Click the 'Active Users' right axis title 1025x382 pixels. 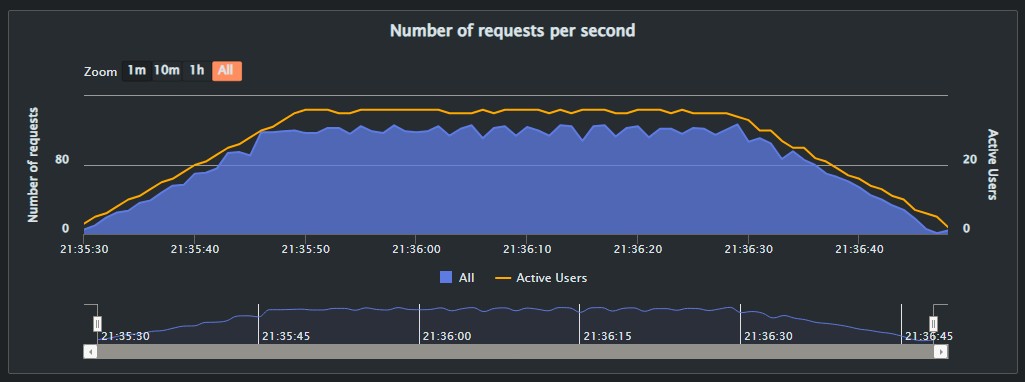992,164
